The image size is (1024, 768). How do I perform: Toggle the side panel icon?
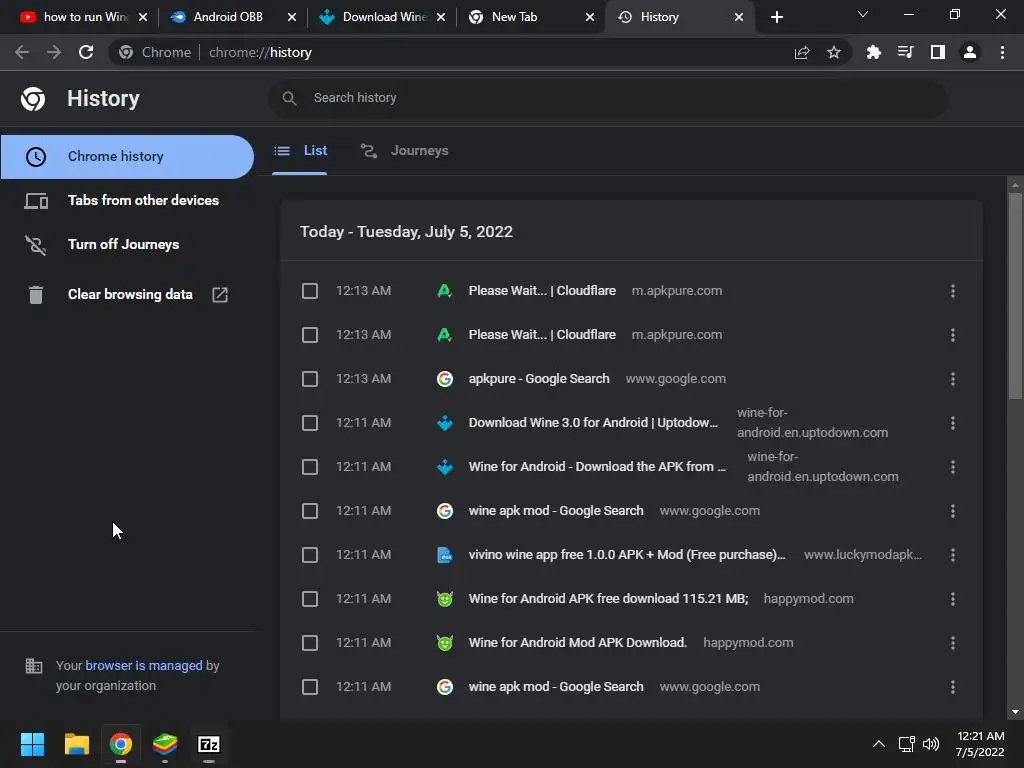(x=938, y=52)
